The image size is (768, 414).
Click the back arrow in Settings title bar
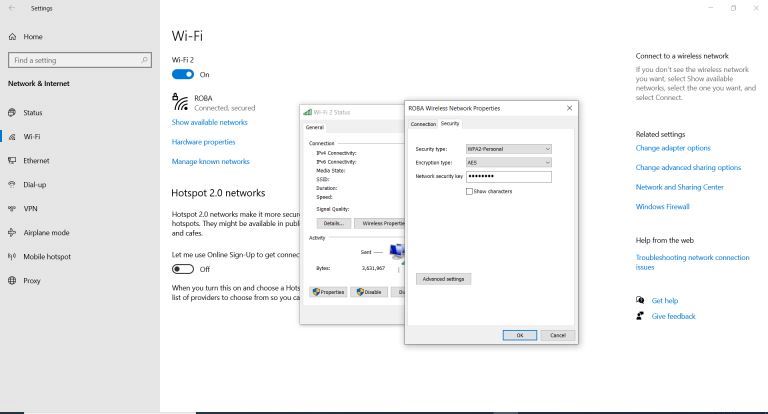12,8
